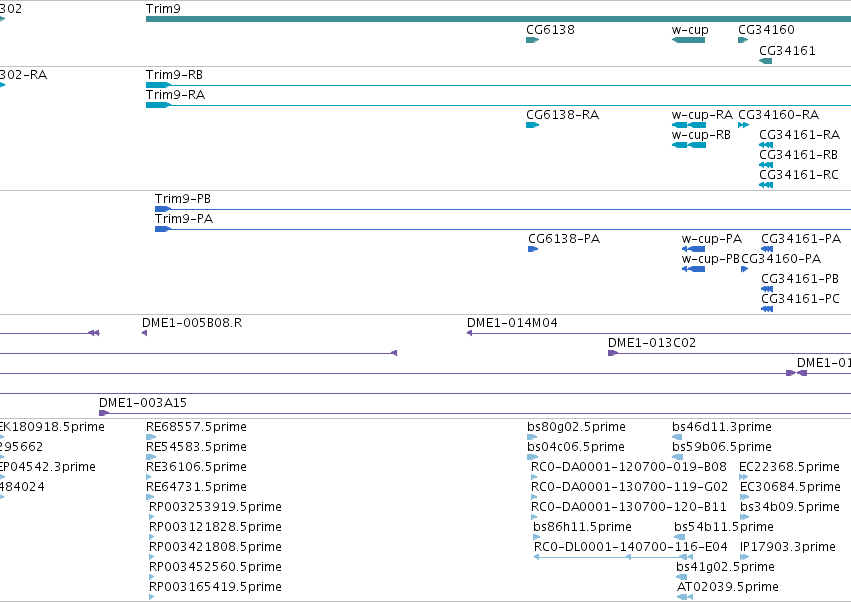Click the 'bs46d11.3prime' EST label
Image resolution: width=851 pixels, height=602 pixels.
pyautogui.click(x=721, y=427)
